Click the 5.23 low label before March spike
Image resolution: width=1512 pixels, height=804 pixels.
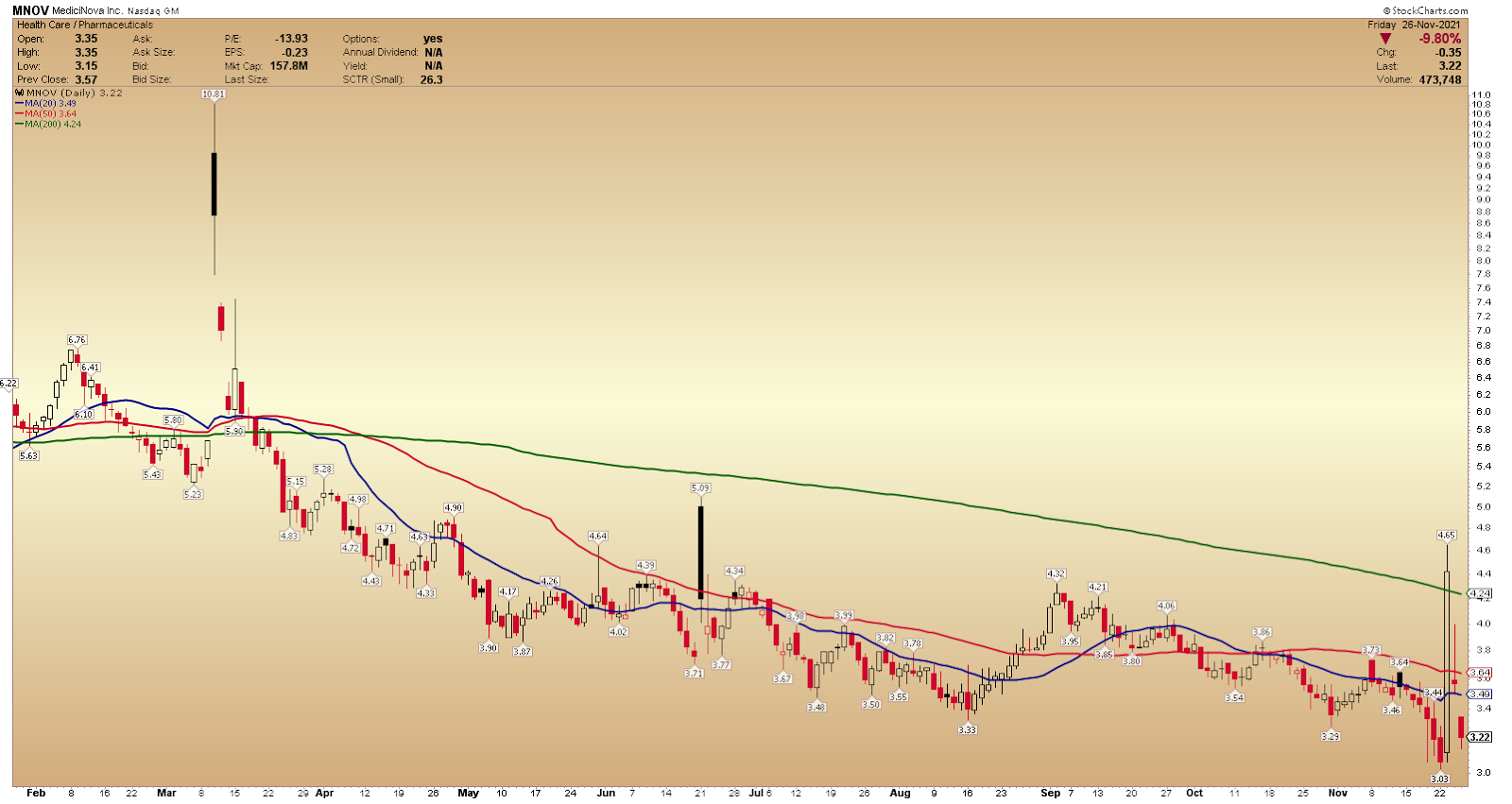(193, 494)
